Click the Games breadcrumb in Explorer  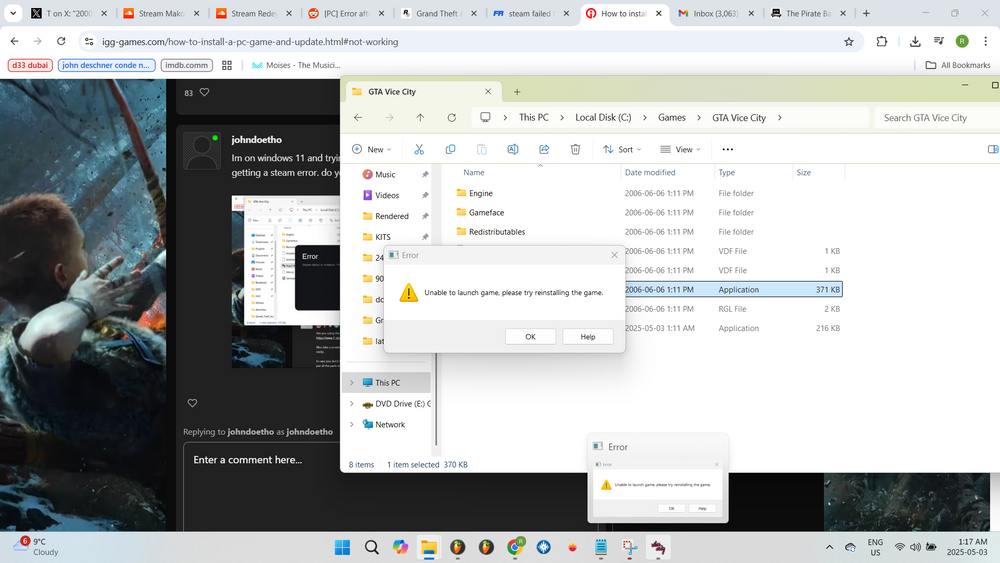[672, 117]
